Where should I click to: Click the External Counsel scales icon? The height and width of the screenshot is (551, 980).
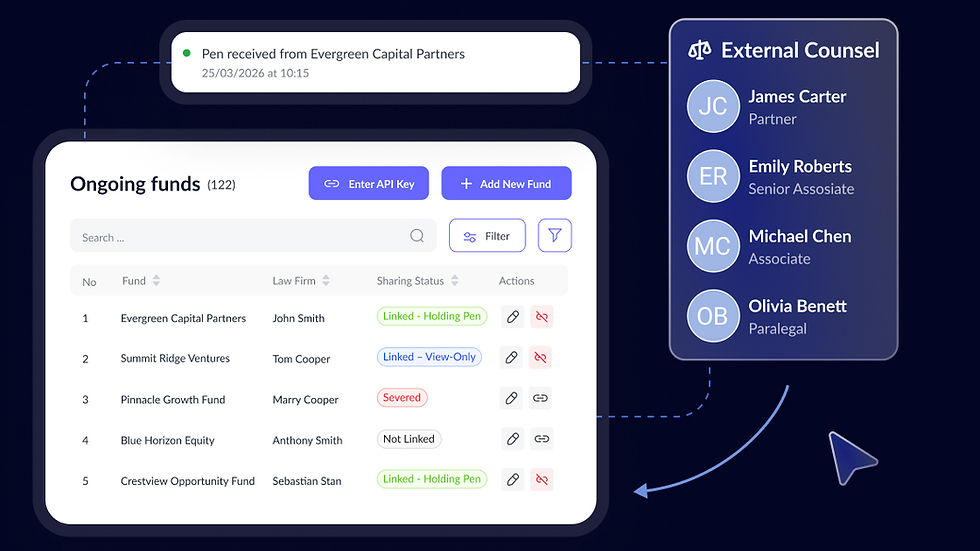coord(699,50)
